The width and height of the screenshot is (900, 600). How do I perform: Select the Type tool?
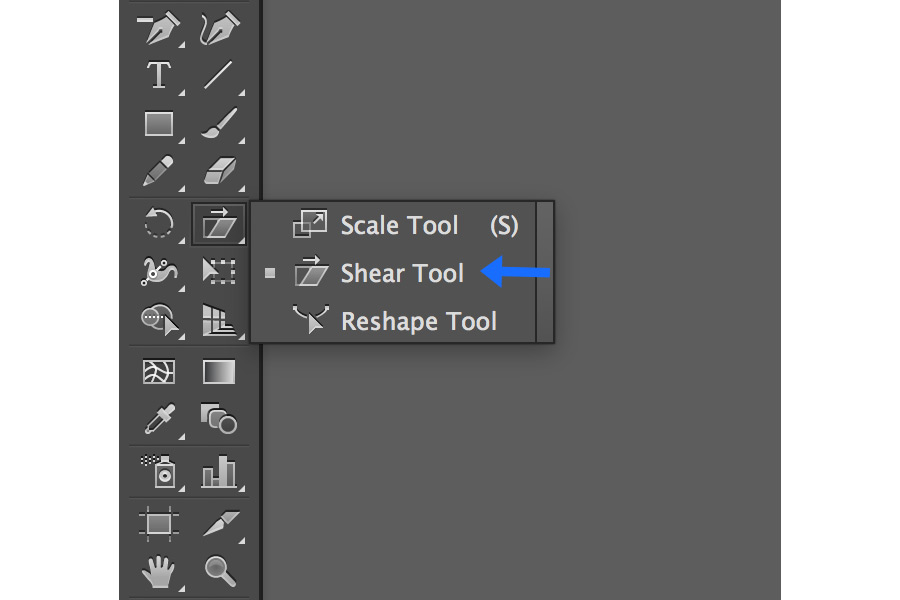pos(159,75)
